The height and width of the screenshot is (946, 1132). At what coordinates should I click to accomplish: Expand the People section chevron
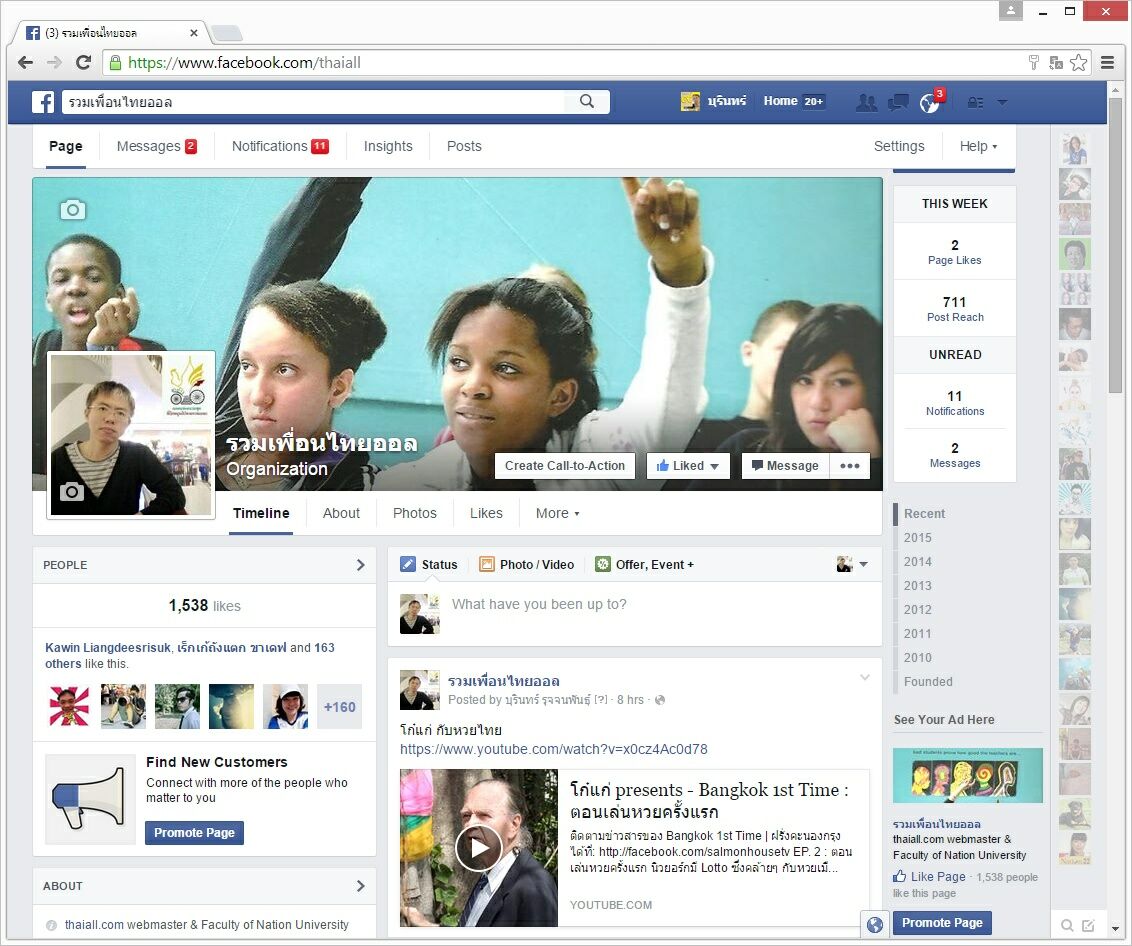point(360,565)
